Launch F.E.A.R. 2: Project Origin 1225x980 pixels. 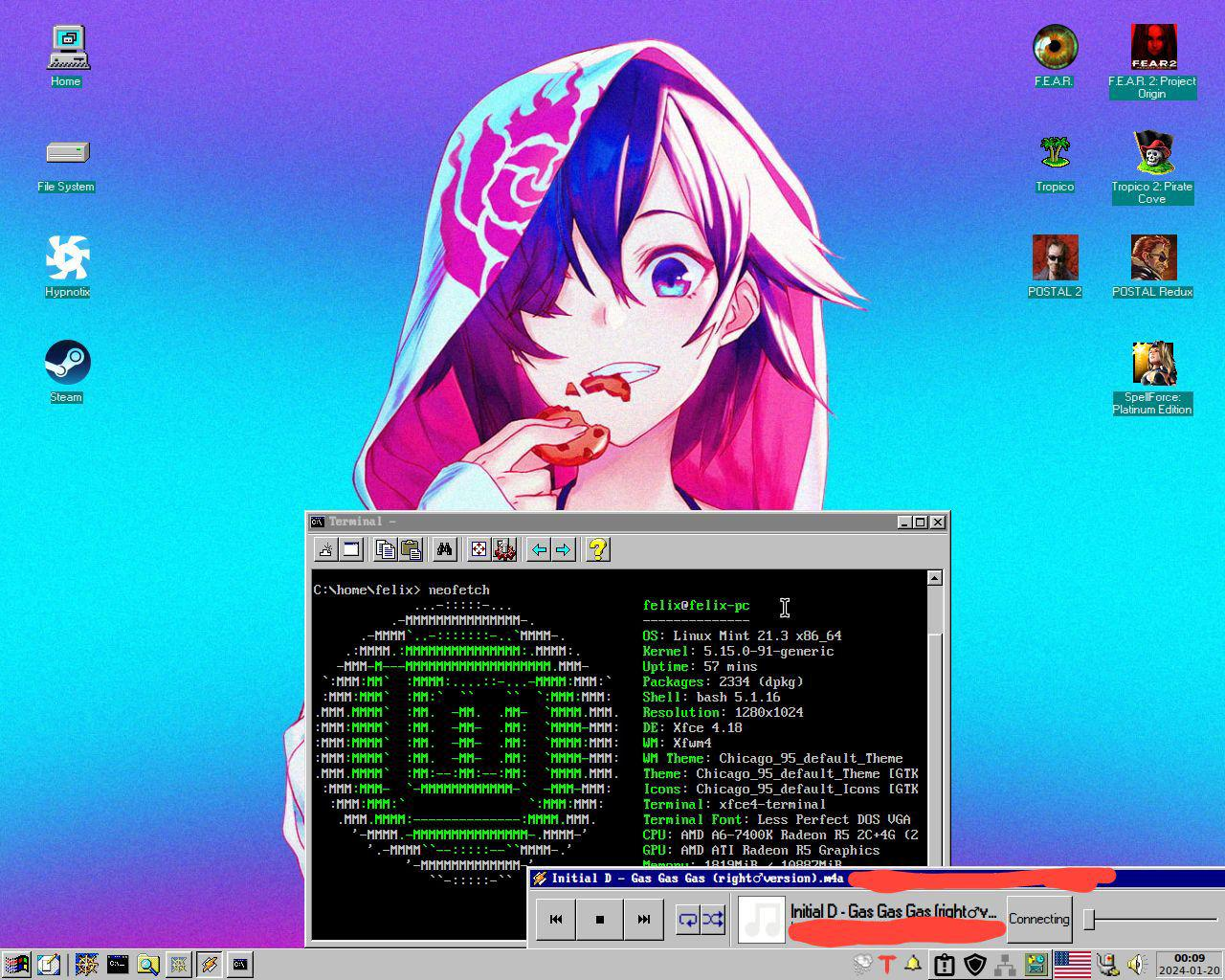tap(1152, 62)
